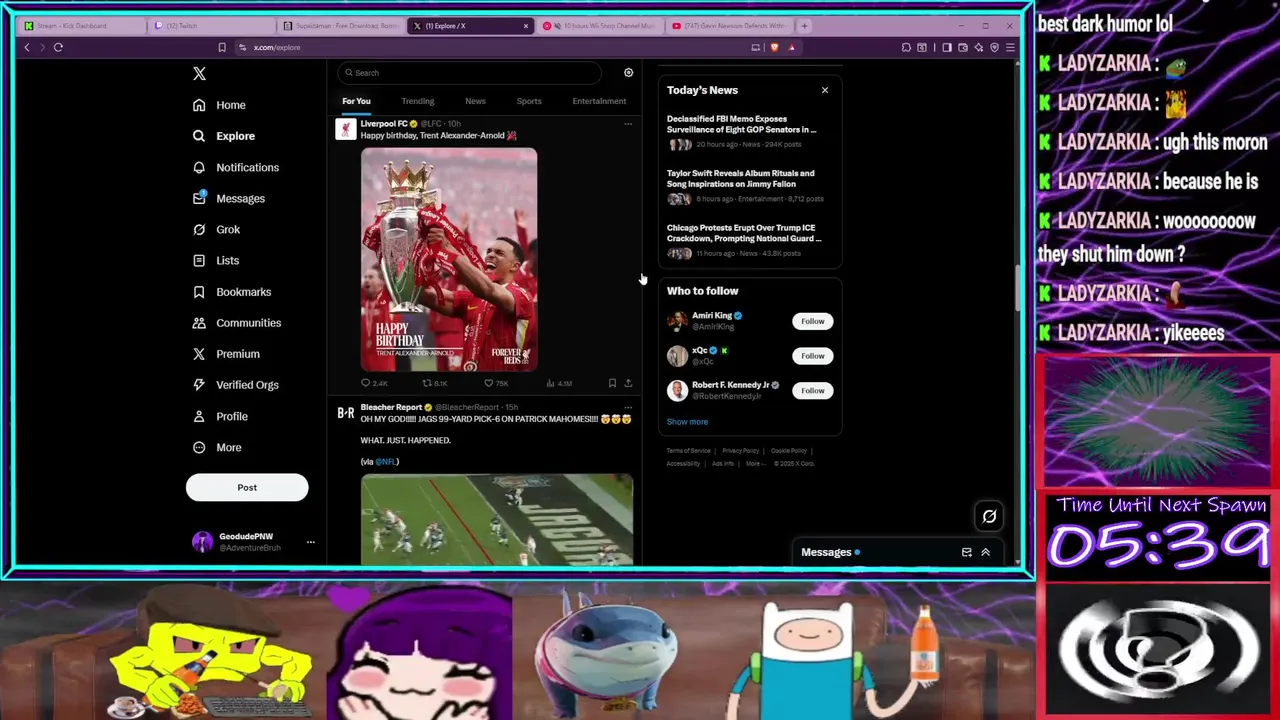1280x720 pixels.
Task: Reply to the Liverpool FC post
Action: click(x=374, y=383)
